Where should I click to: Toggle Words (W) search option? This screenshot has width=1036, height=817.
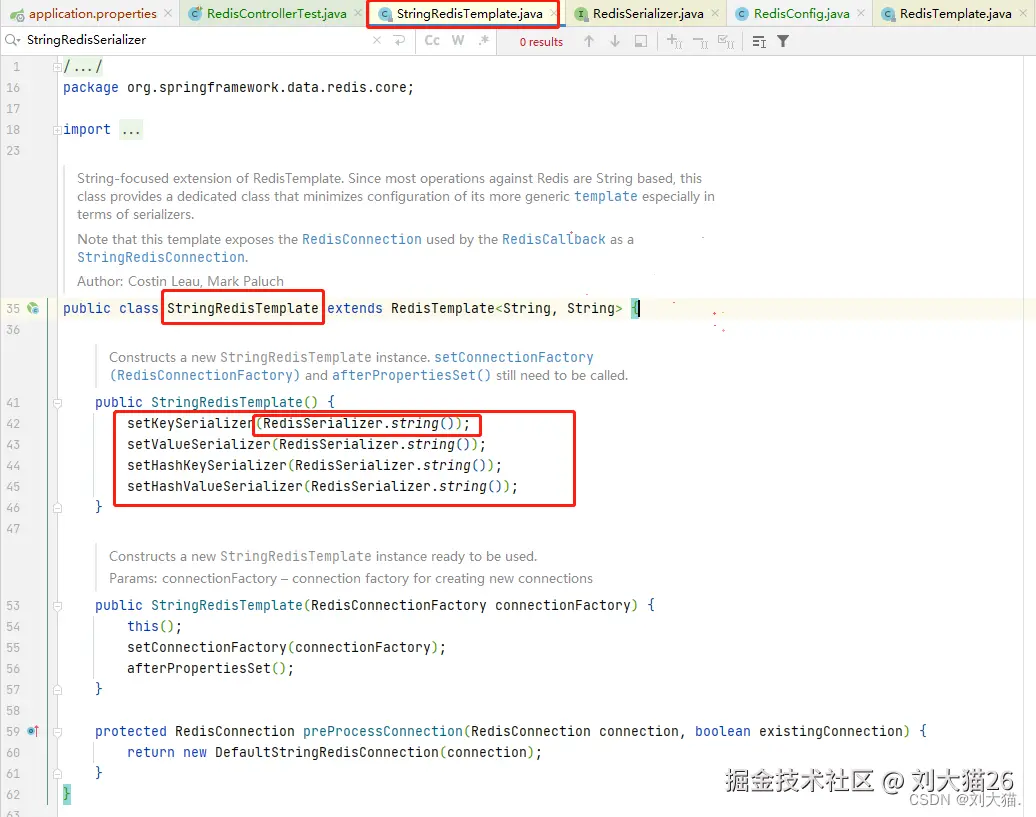(458, 40)
